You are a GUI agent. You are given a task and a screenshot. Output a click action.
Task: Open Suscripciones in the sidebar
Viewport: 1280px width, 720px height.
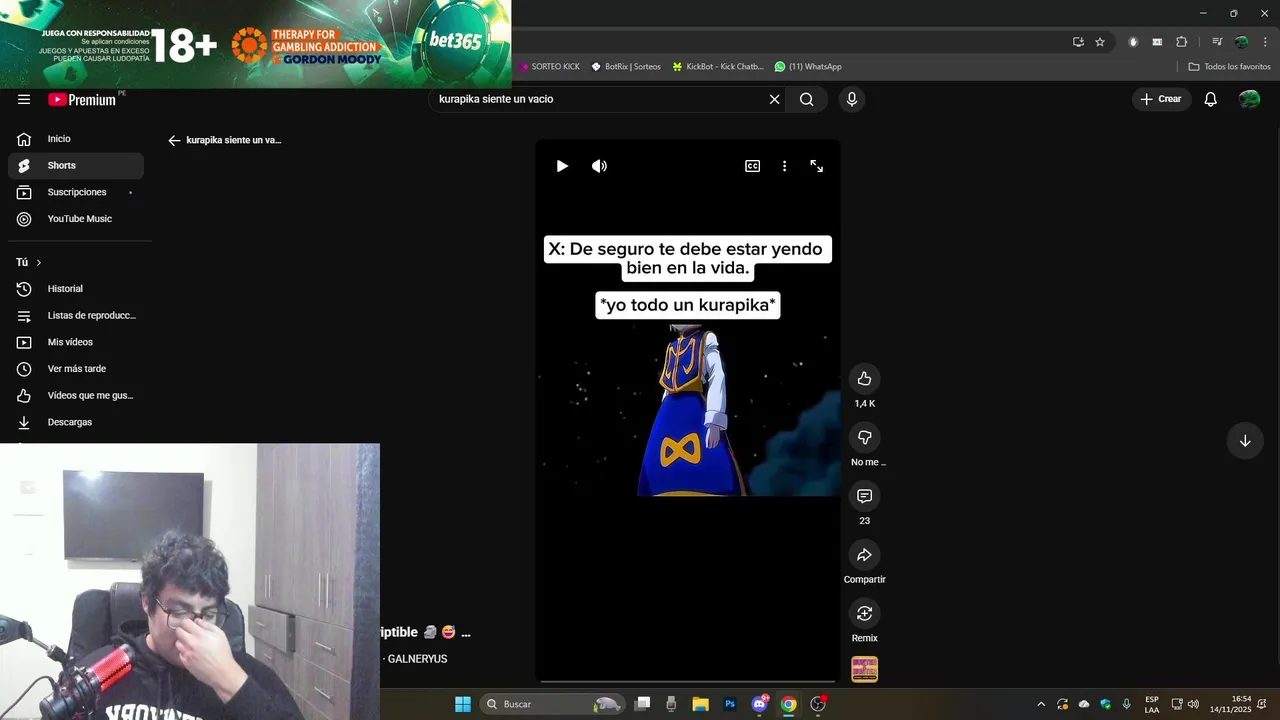76,192
